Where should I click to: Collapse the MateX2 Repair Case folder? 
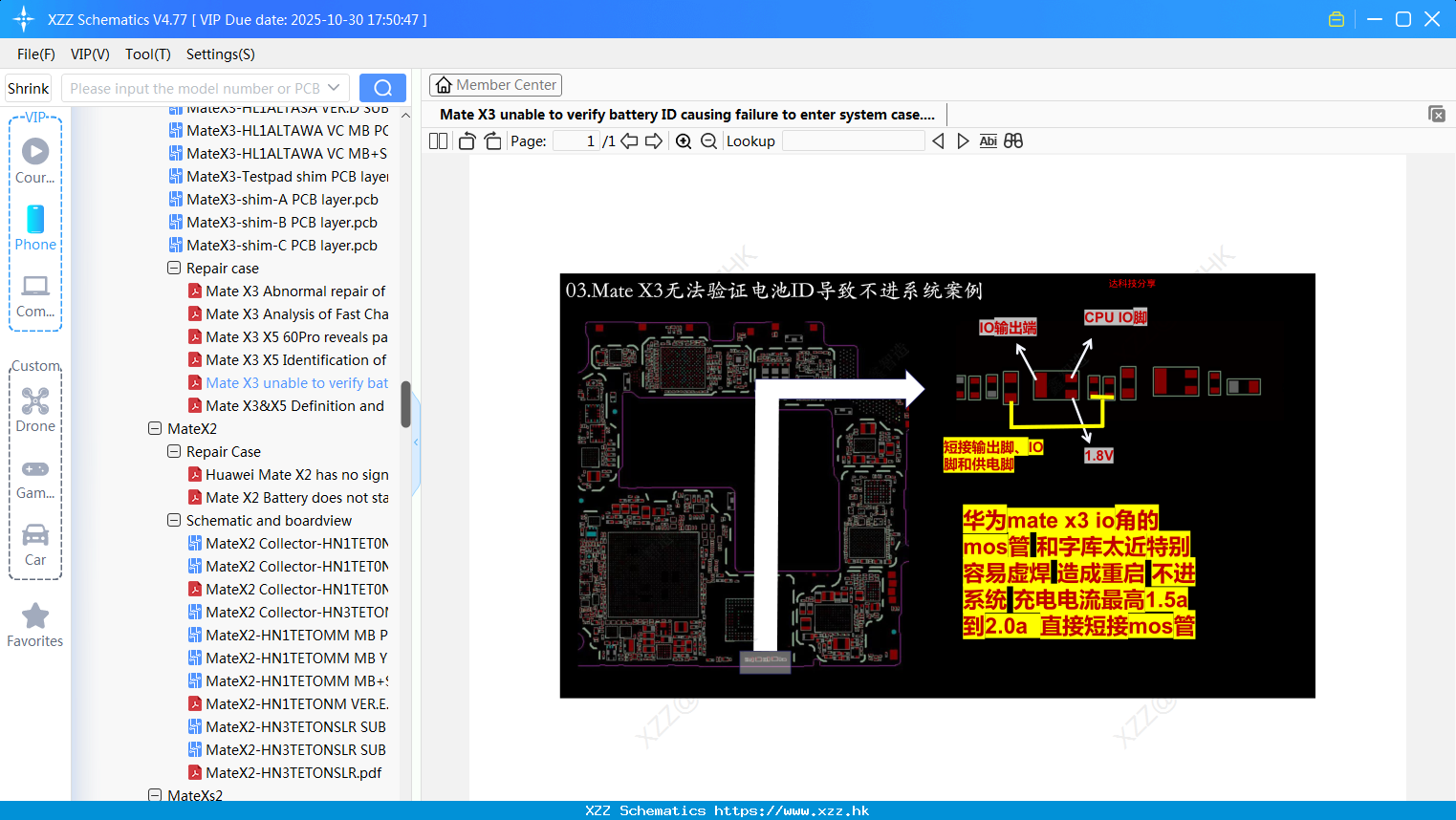click(174, 451)
